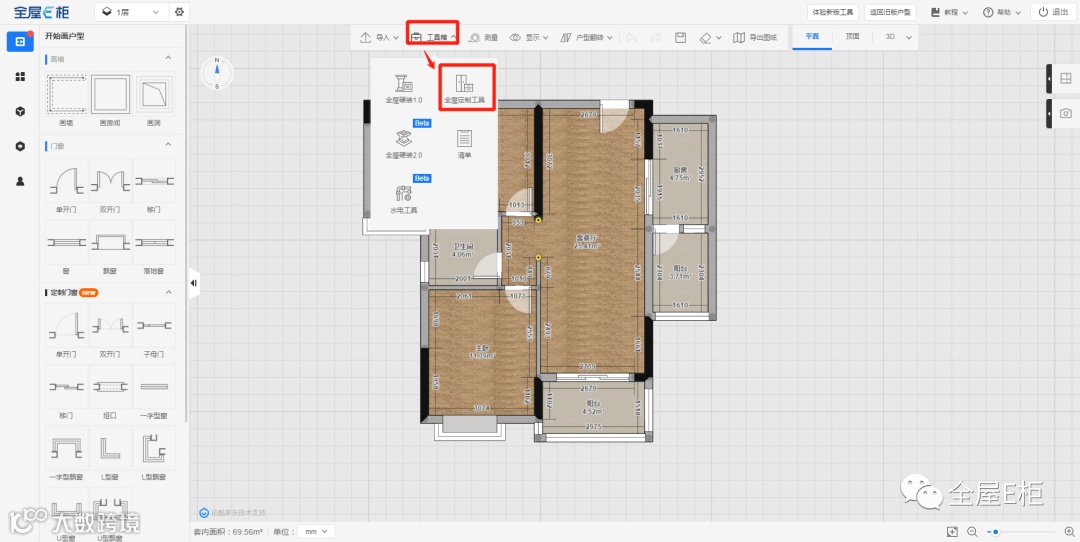The width and height of the screenshot is (1080, 542).
Task: Click the undo arrow
Action: tap(632, 37)
